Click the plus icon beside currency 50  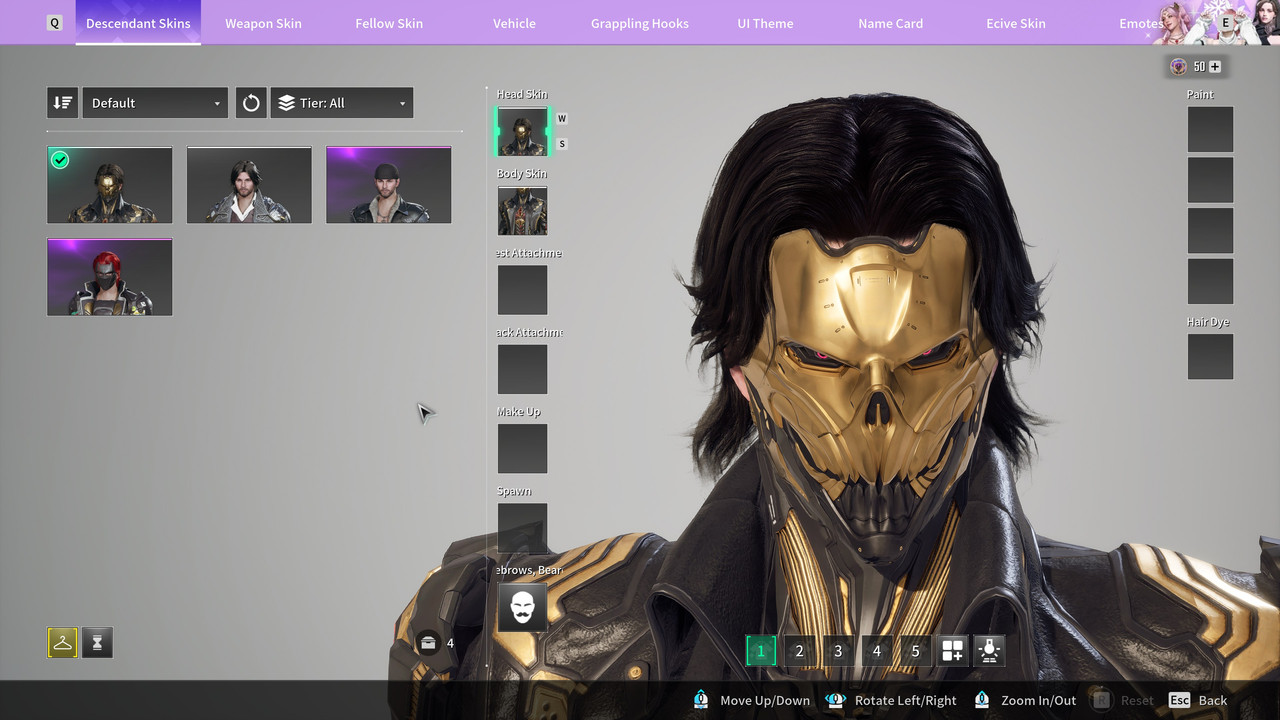click(1215, 67)
